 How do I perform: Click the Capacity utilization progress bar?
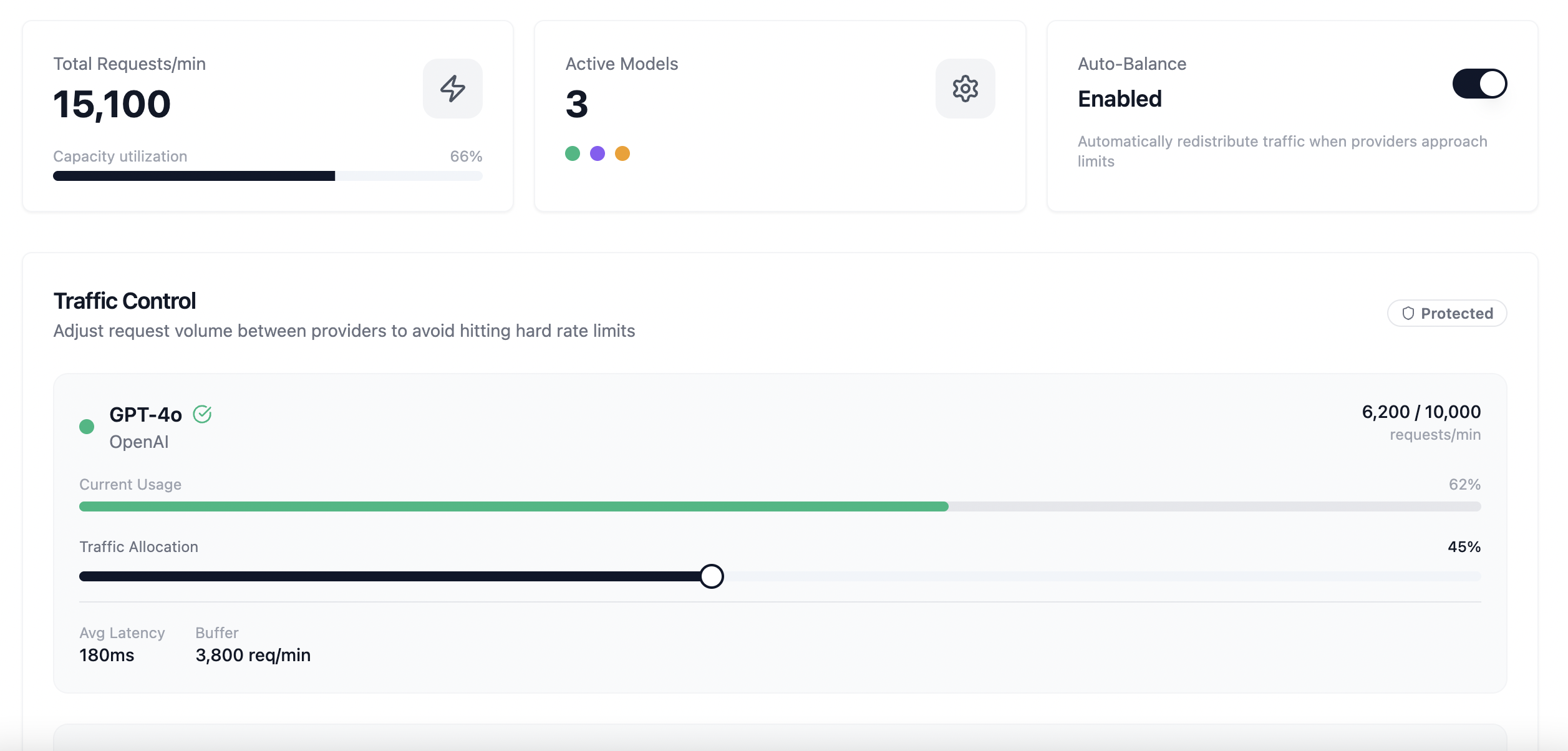[268, 176]
